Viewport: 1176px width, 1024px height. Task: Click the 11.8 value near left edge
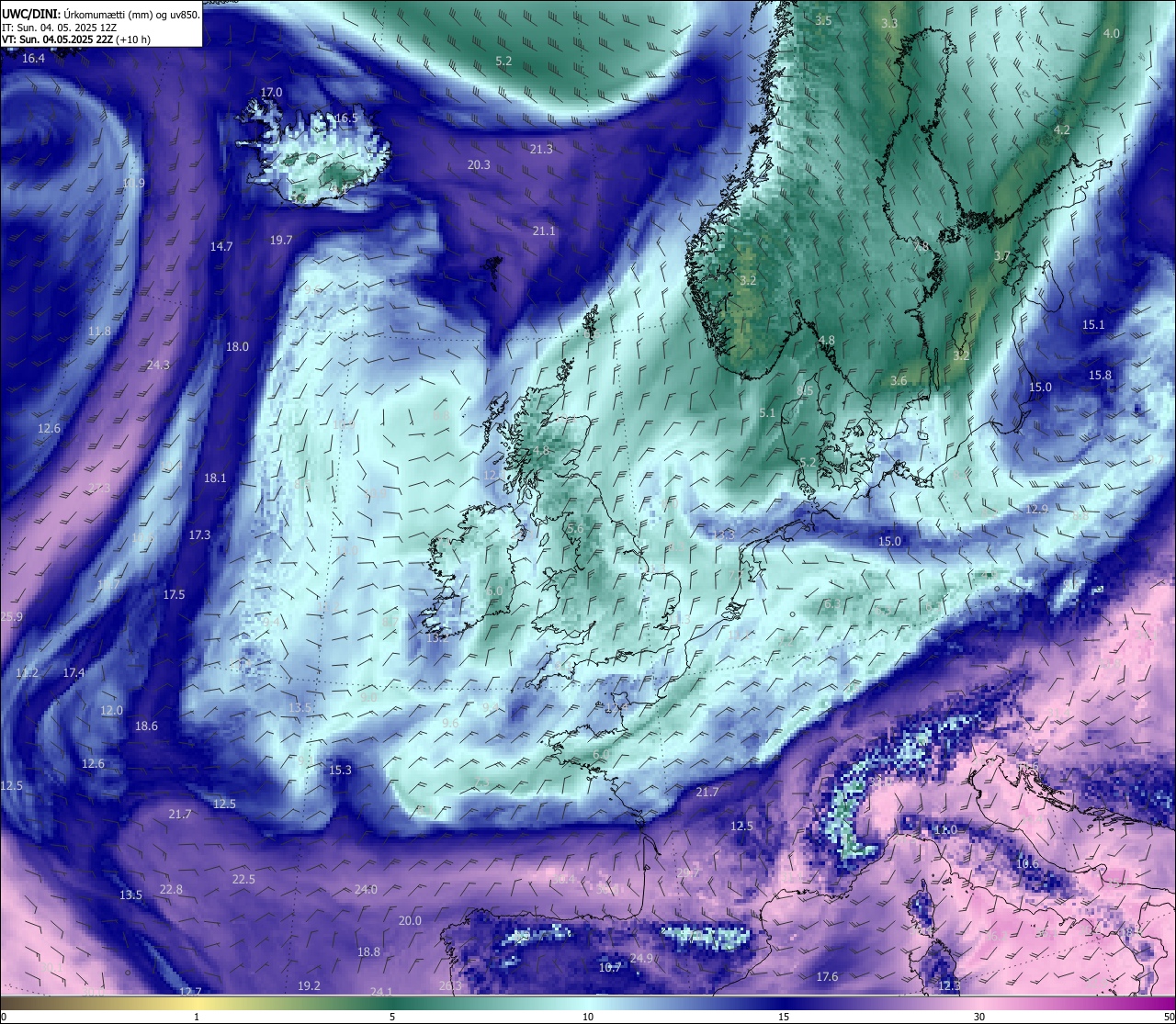(99, 332)
